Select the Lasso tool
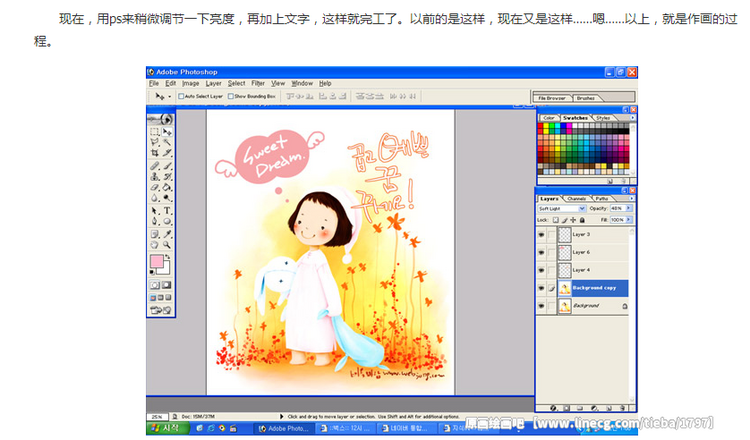Viewport: 750px width, 440px height. (154, 142)
